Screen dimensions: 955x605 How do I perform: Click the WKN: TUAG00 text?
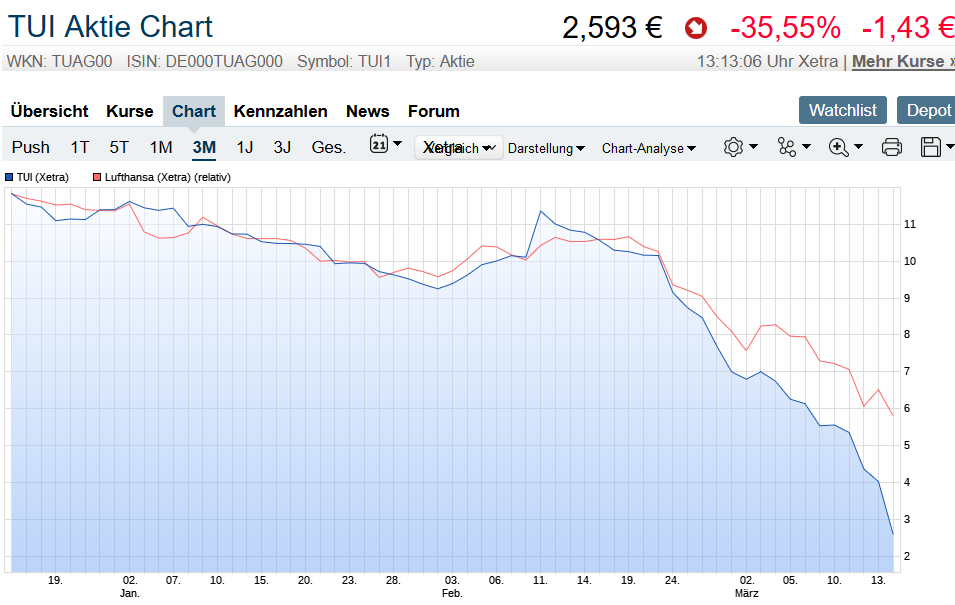(59, 62)
